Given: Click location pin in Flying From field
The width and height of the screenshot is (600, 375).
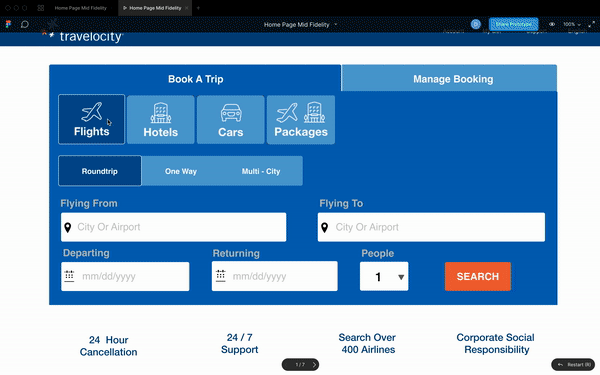Looking at the screenshot, I should 68,228.
